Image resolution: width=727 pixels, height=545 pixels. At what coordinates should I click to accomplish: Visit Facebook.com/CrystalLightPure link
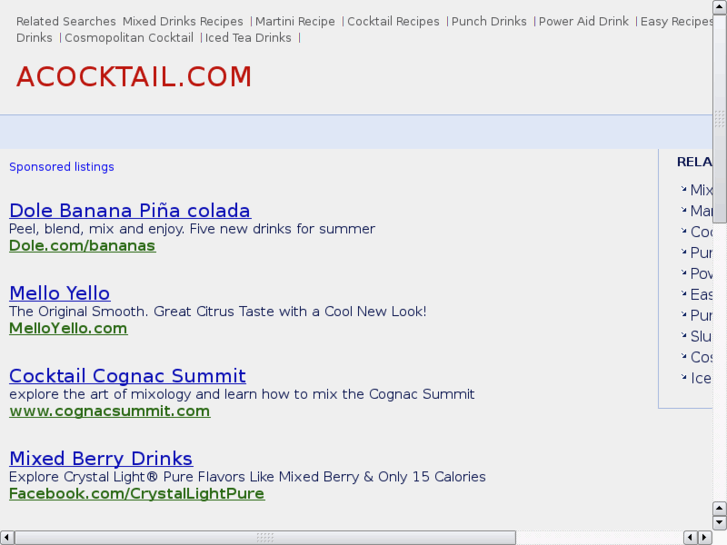click(x=137, y=494)
